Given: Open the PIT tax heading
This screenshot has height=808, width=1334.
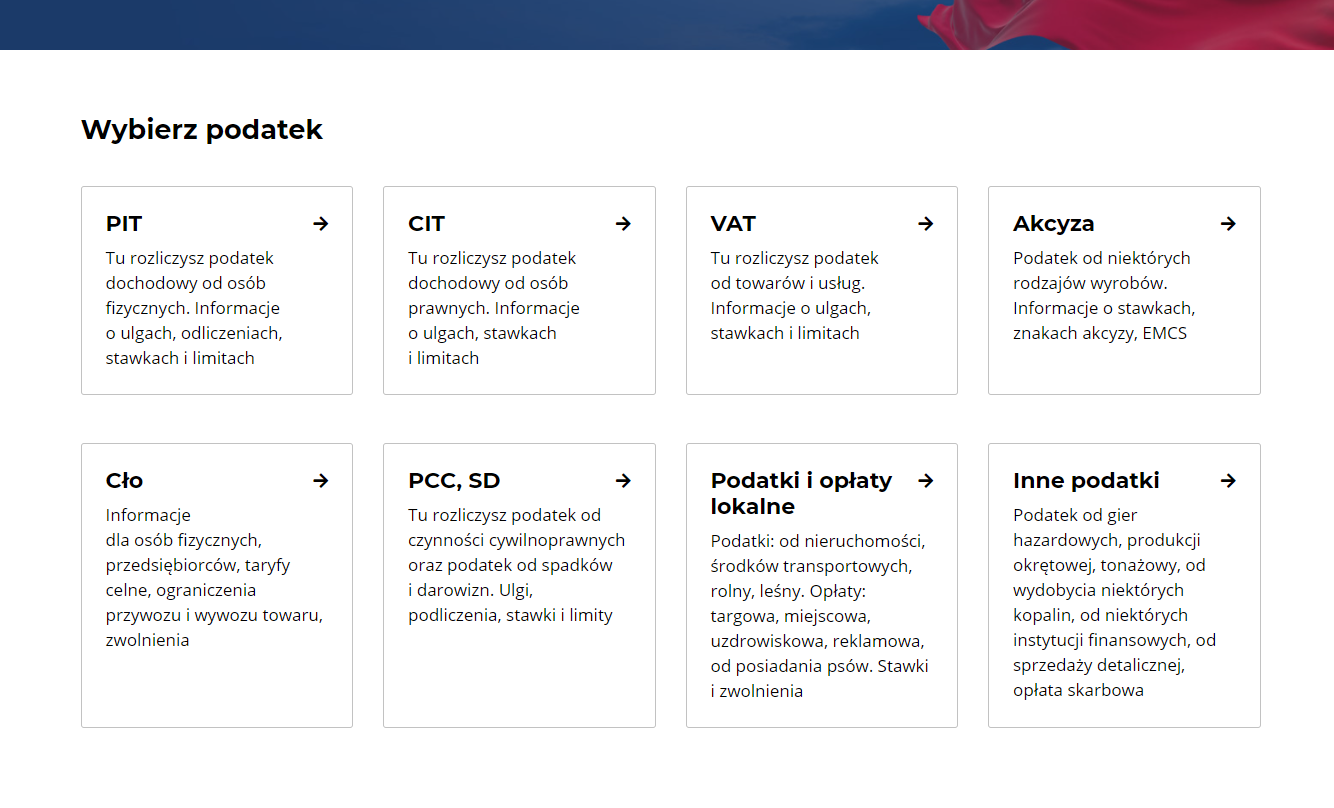Looking at the screenshot, I should 124,224.
